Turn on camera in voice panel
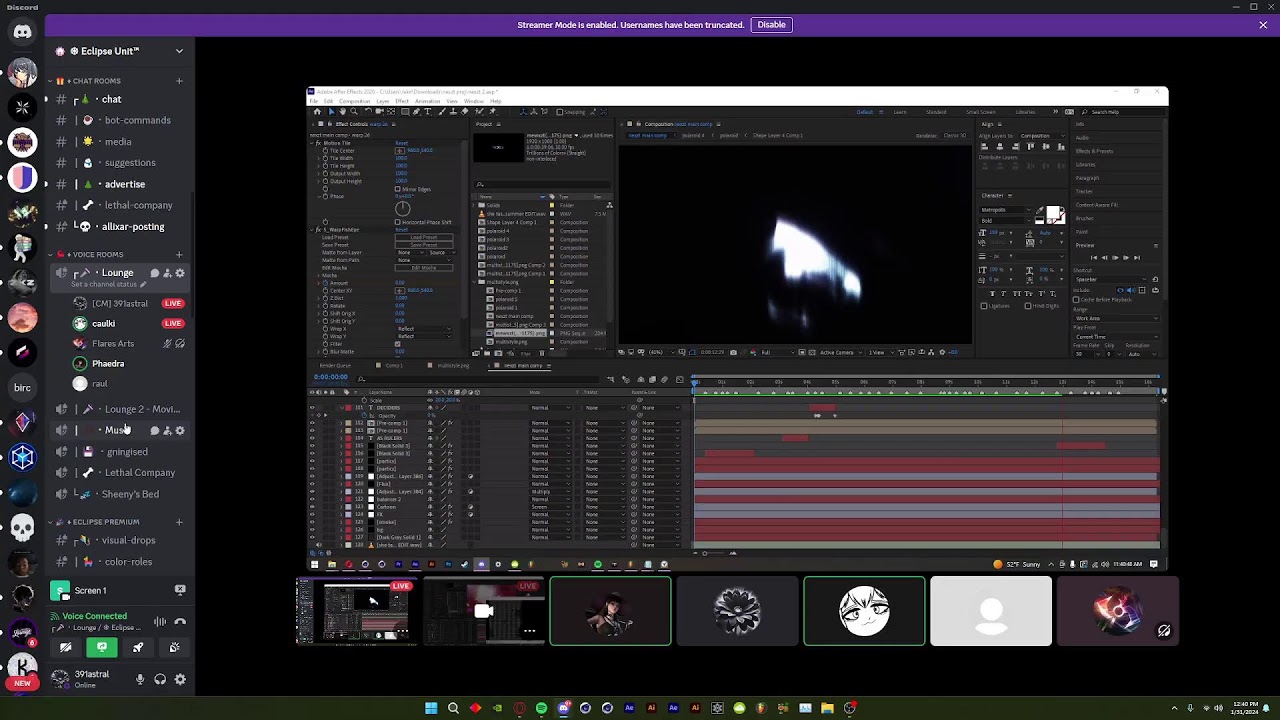 coord(66,648)
